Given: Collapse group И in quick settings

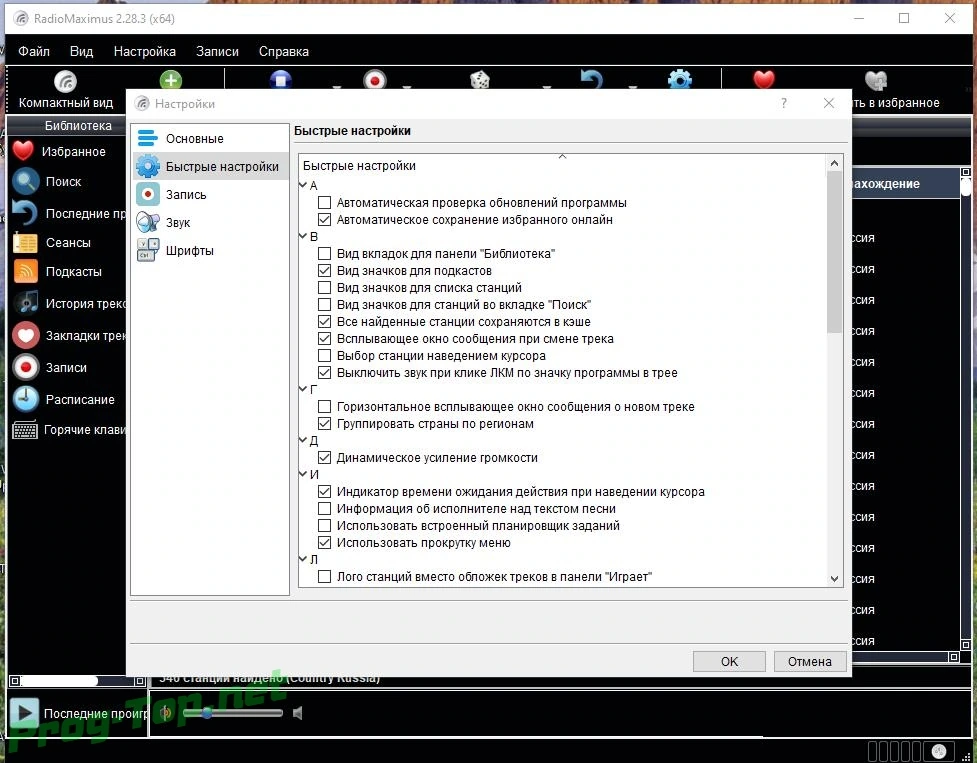Looking at the screenshot, I should pyautogui.click(x=303, y=474).
